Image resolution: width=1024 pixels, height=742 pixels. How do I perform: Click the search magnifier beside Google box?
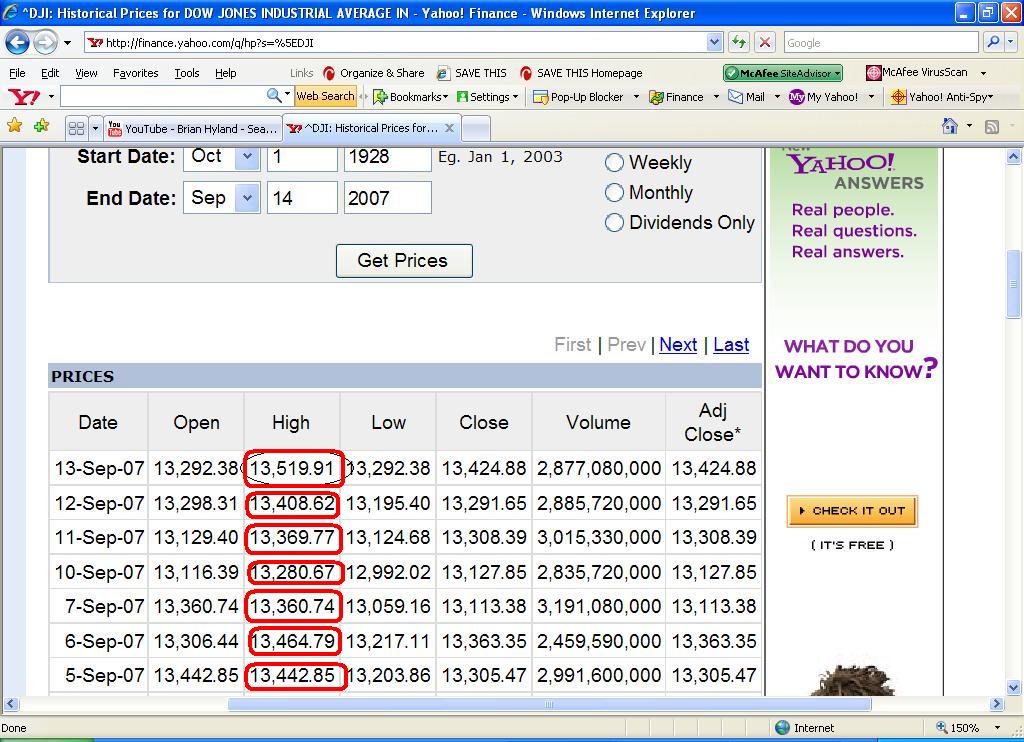coord(992,42)
